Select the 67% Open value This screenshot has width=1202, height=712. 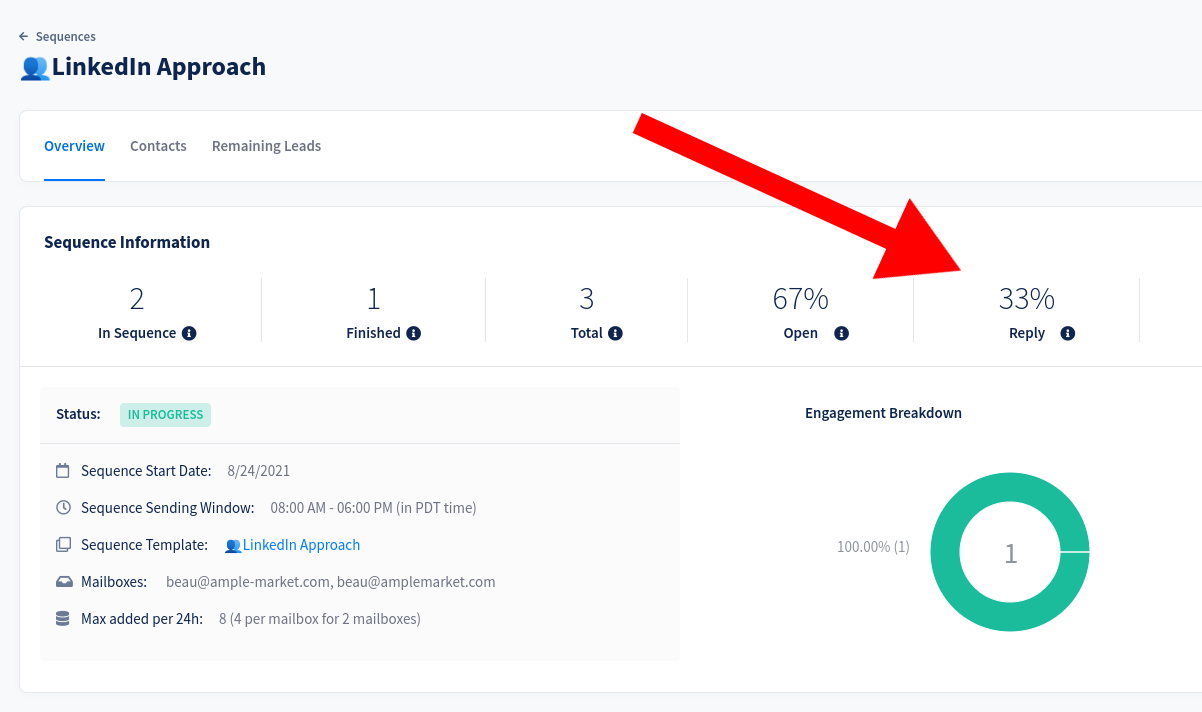tap(800, 298)
